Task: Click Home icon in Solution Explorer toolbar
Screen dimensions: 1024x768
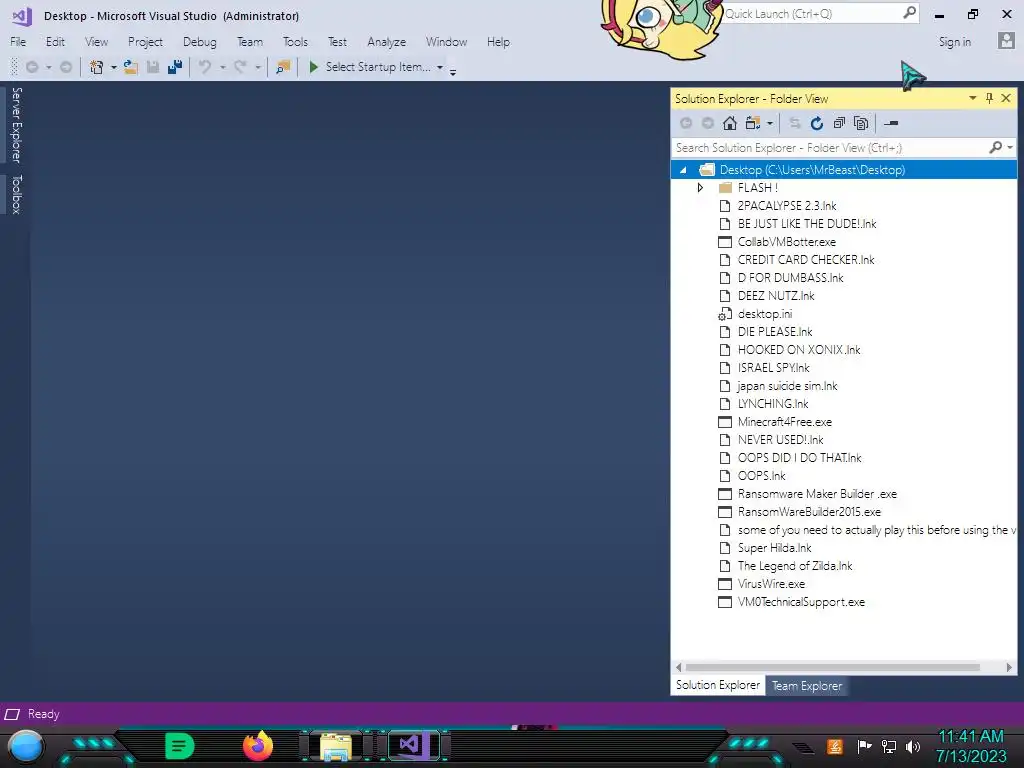Action: pos(729,123)
